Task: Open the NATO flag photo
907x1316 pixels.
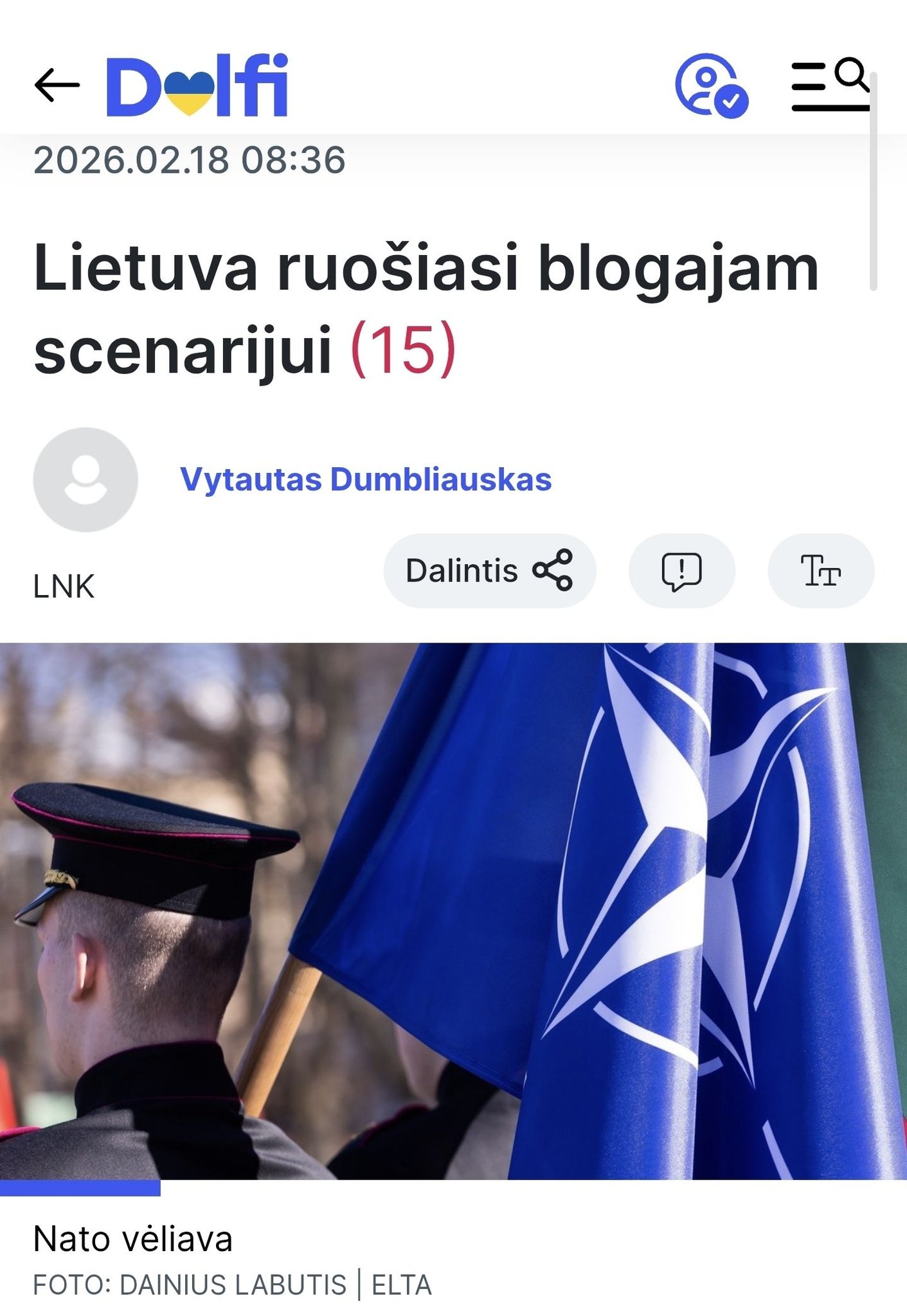Action: pos(453,911)
